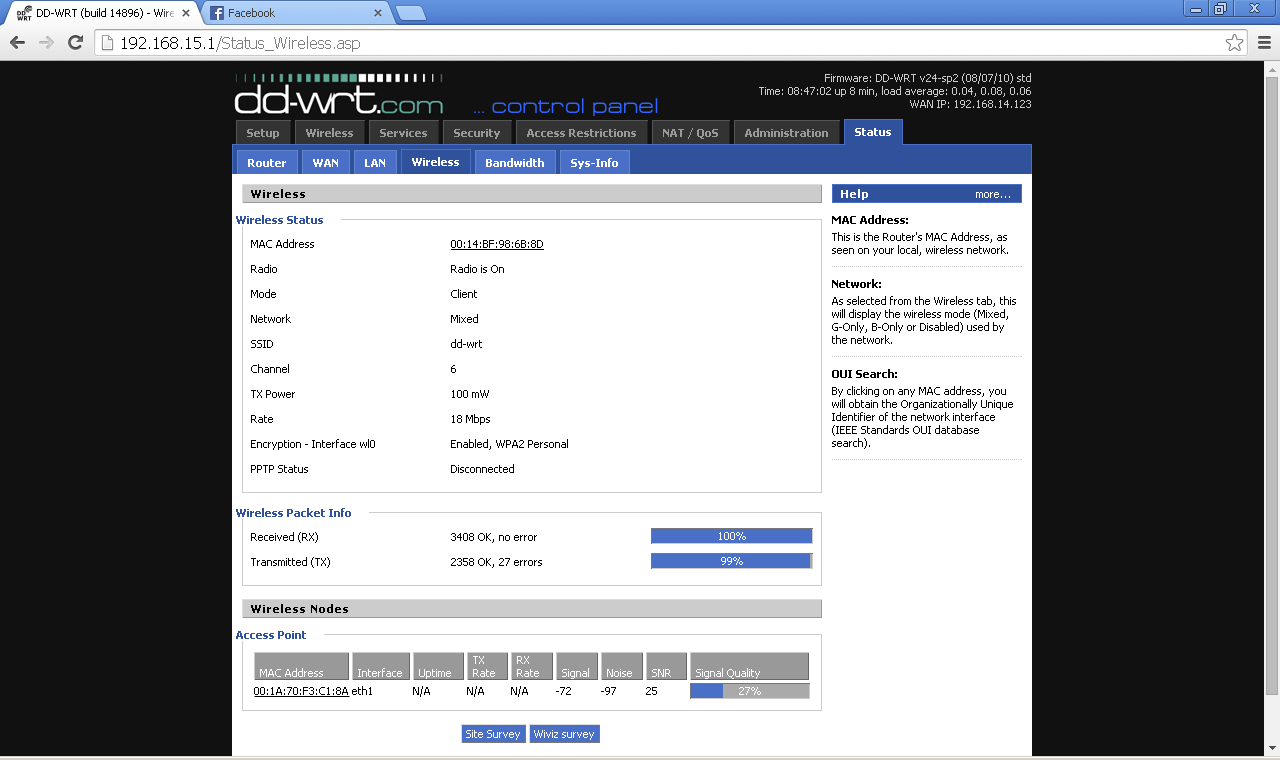Click the SNR column header
The height and width of the screenshot is (760, 1280).
click(666, 666)
